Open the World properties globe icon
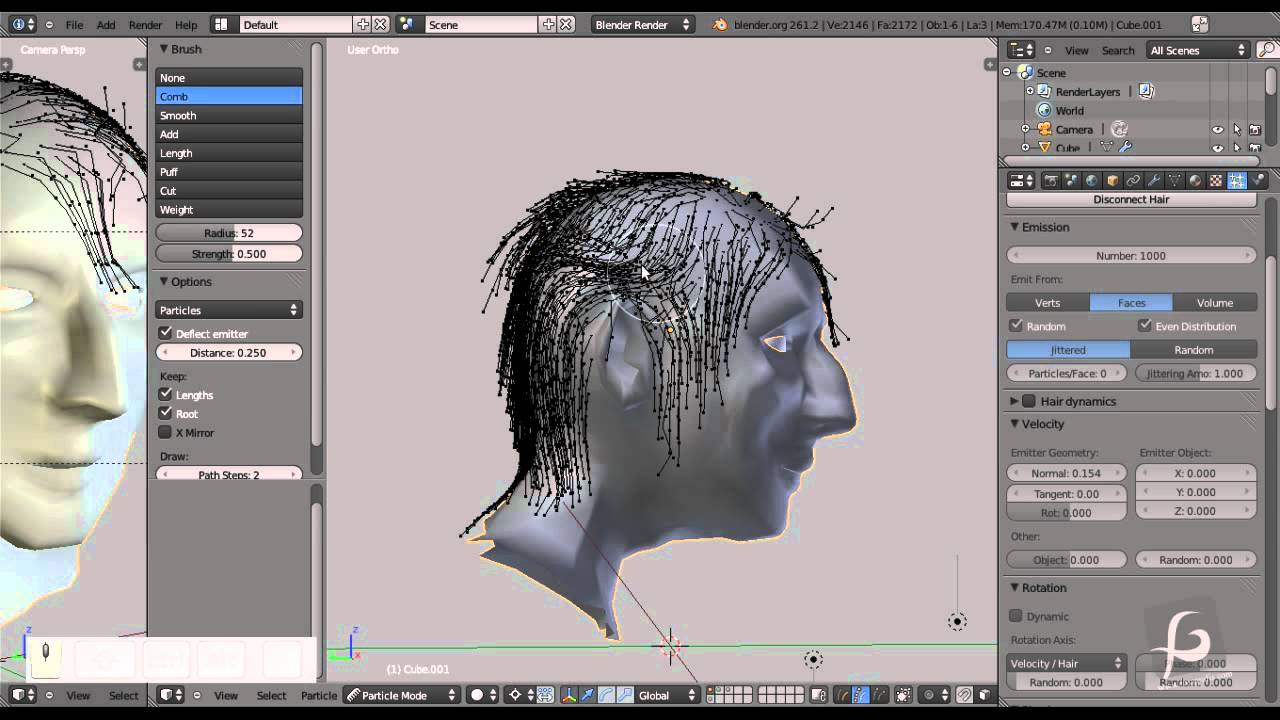1280x720 pixels. click(1092, 180)
